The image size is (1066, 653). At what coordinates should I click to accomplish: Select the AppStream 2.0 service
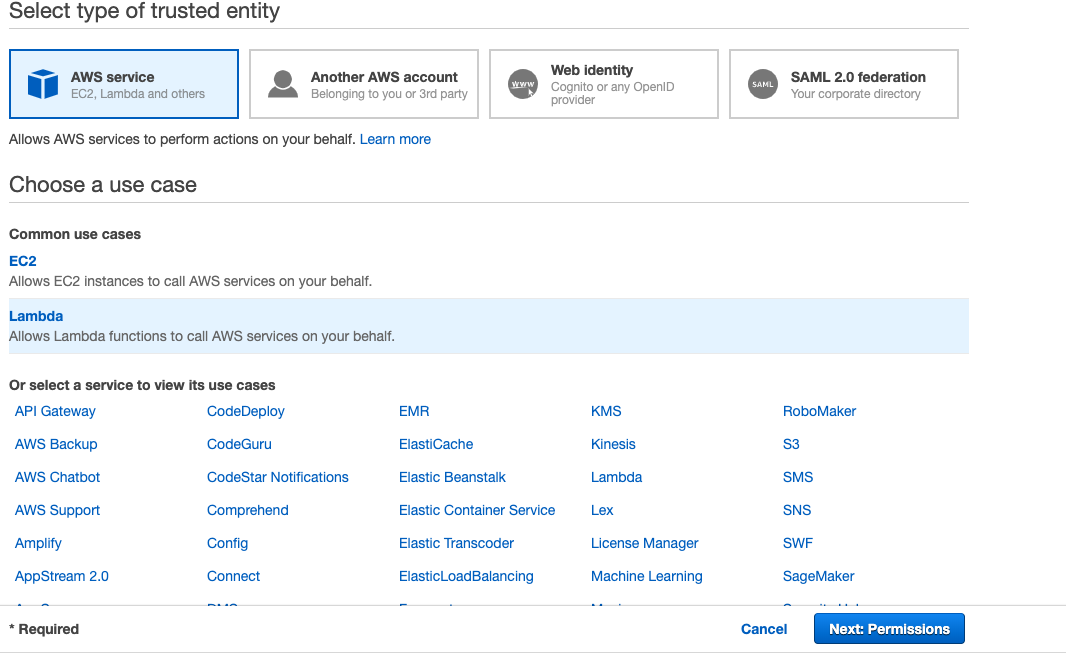62,576
